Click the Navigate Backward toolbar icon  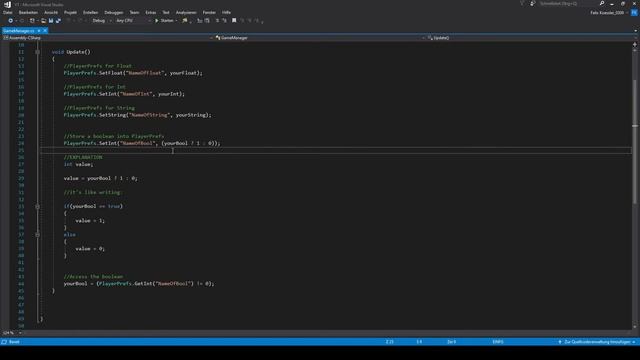click(x=10, y=20)
